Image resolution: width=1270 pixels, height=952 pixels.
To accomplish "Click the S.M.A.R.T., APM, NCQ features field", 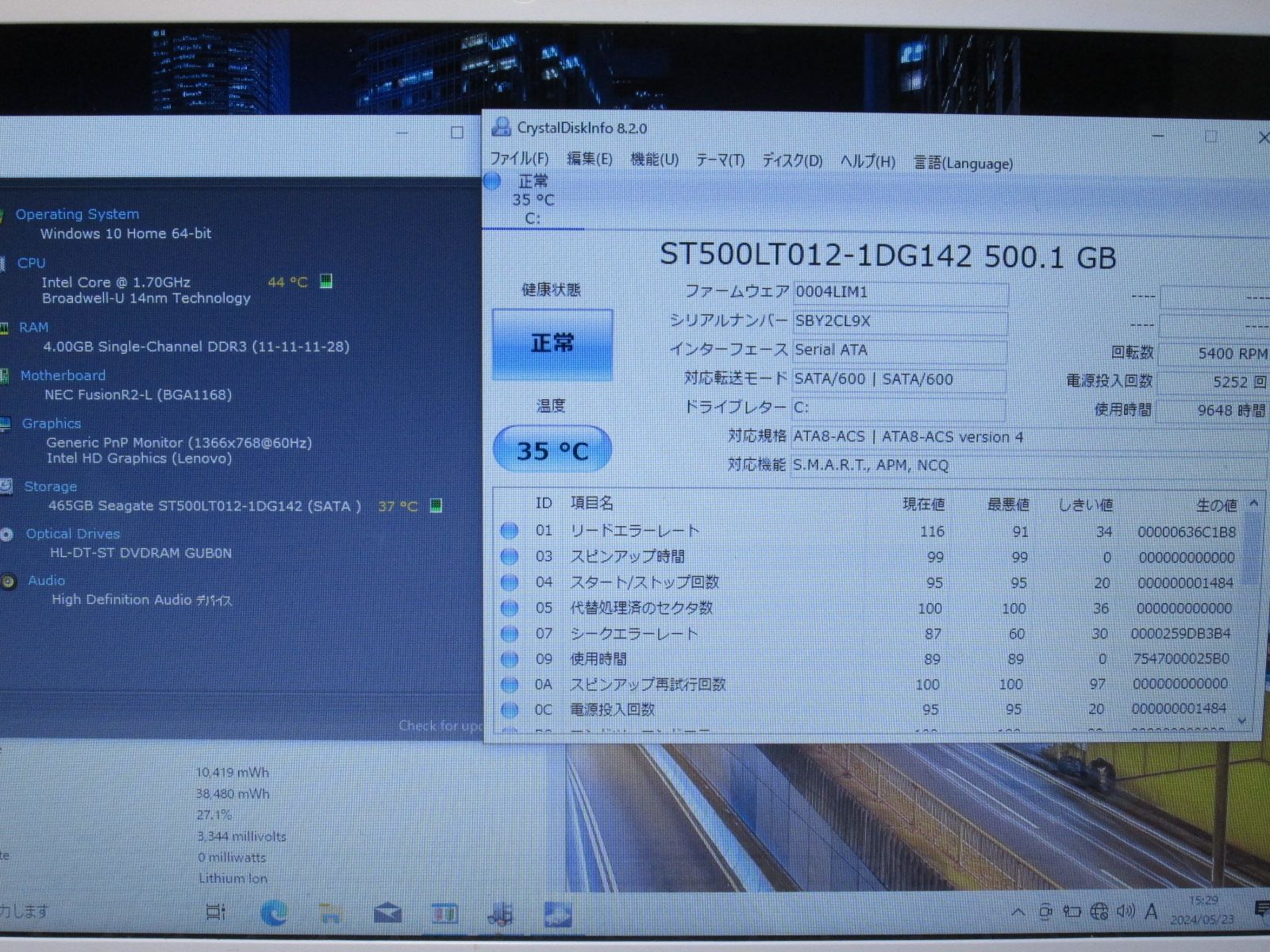I will coord(1029,466).
